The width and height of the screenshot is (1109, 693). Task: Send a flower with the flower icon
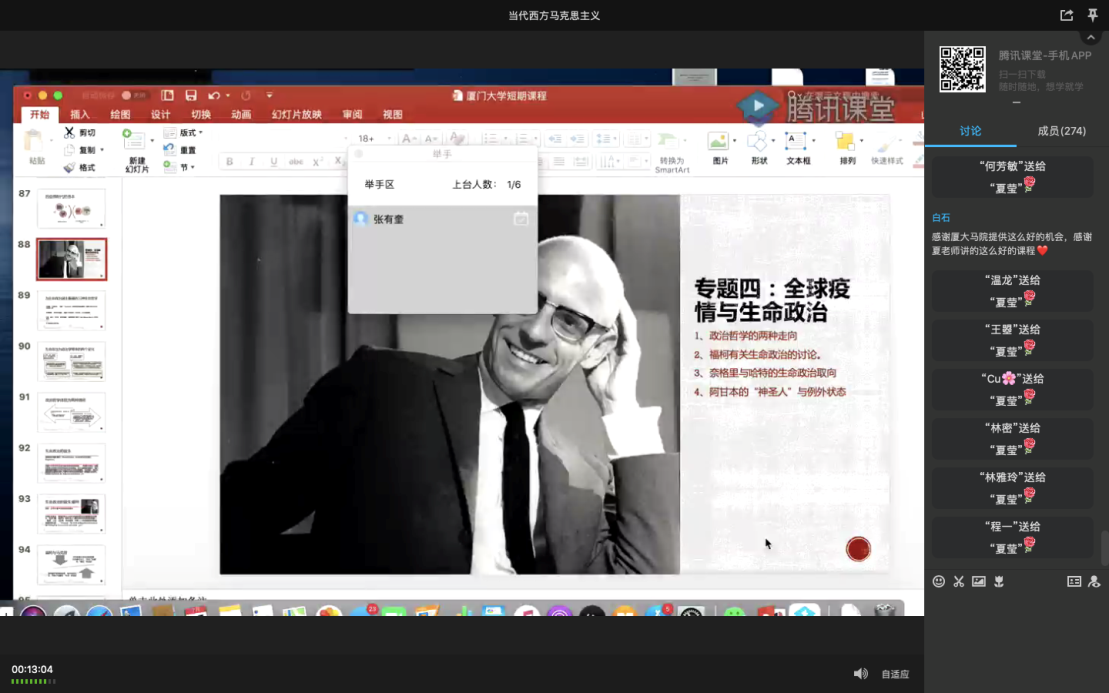[x=998, y=581]
